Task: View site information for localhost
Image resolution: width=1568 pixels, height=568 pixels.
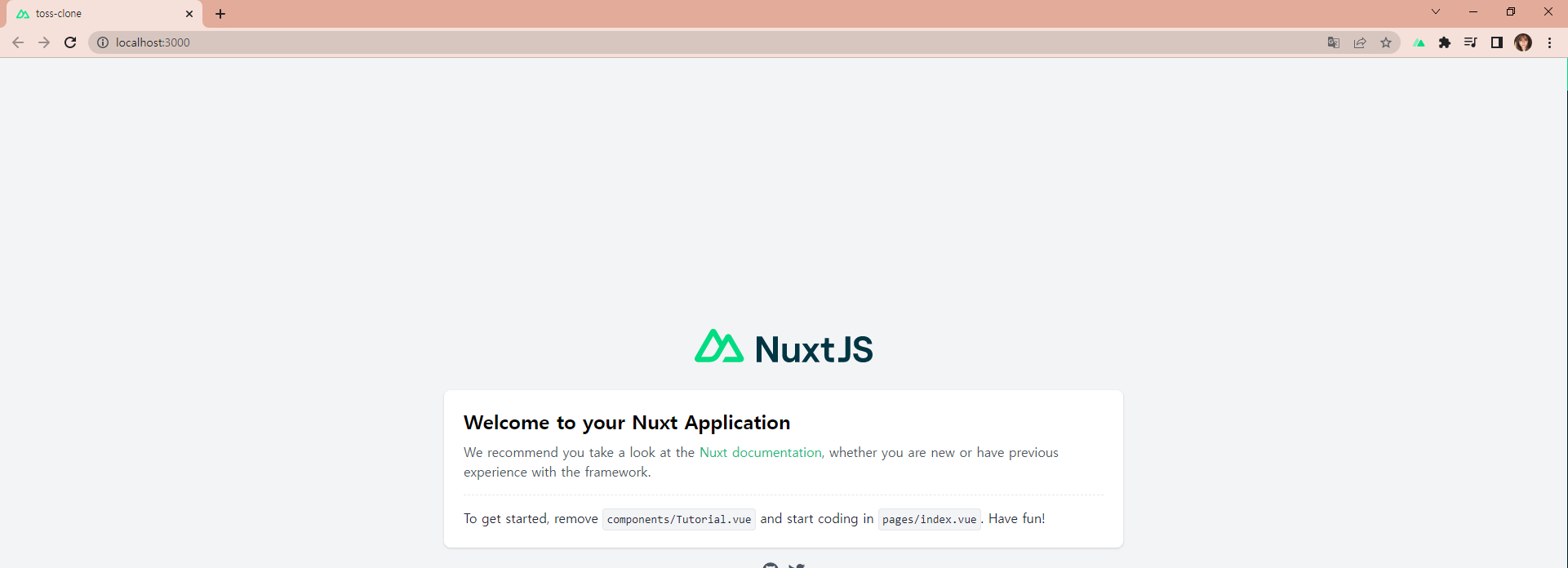Action: pyautogui.click(x=103, y=42)
